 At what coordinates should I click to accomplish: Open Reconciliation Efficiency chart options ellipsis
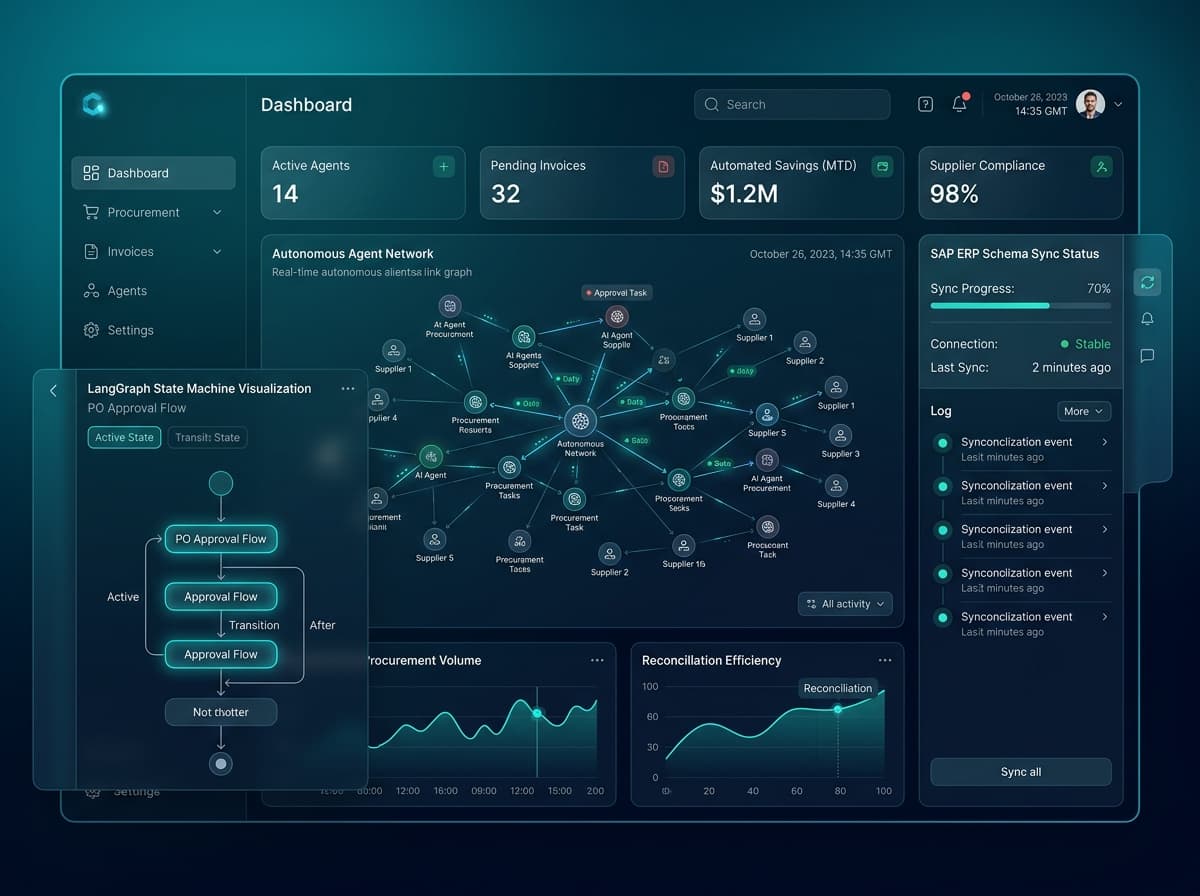[885, 661]
